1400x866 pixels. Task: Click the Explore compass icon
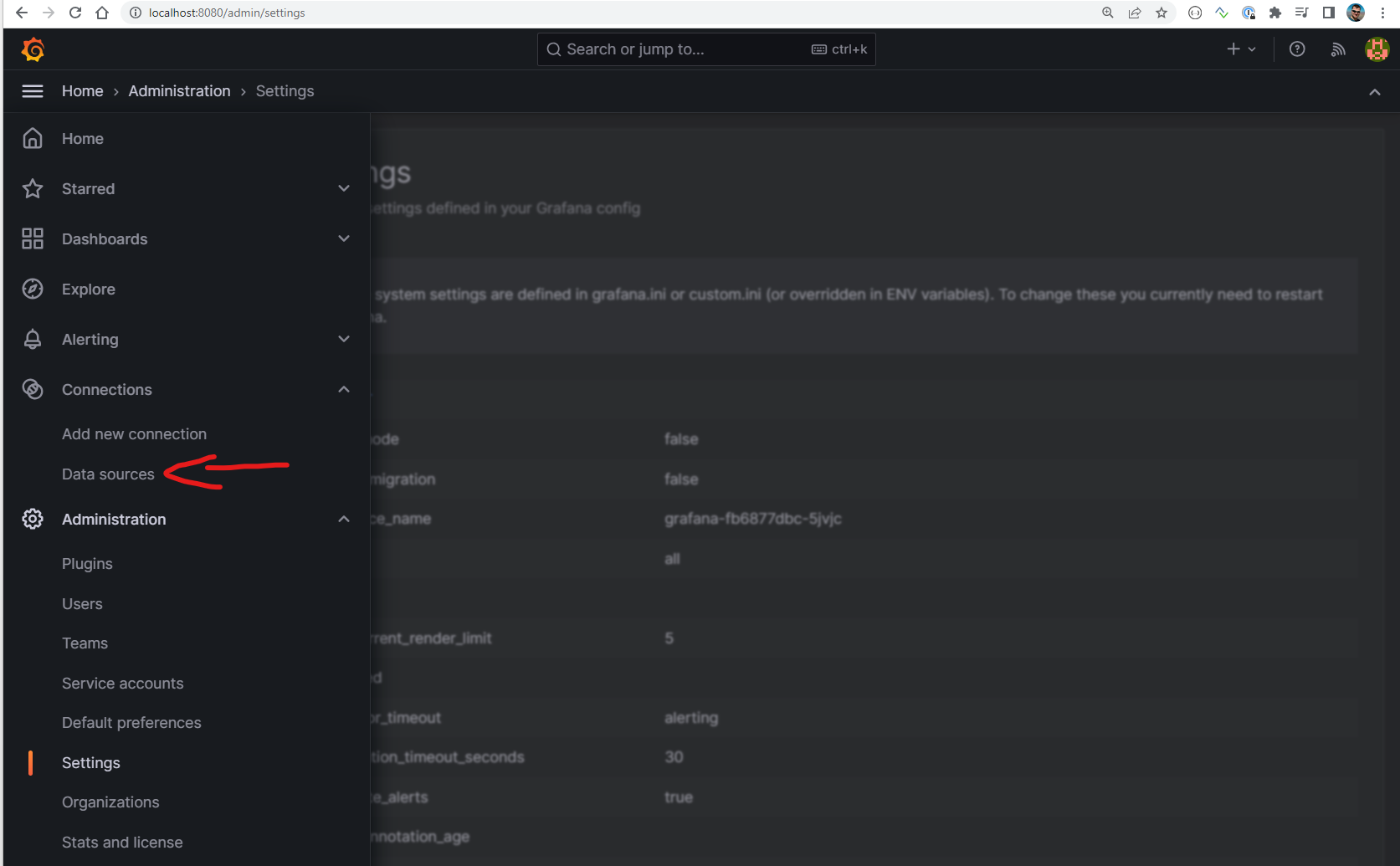point(33,290)
